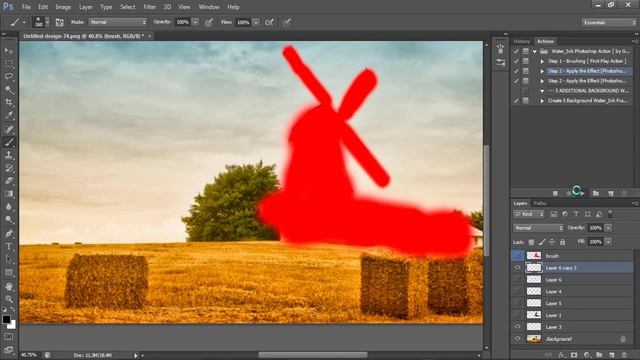Image resolution: width=640 pixels, height=360 pixels.
Task: Add a layer mask in the Layers panel
Action: tap(574, 355)
